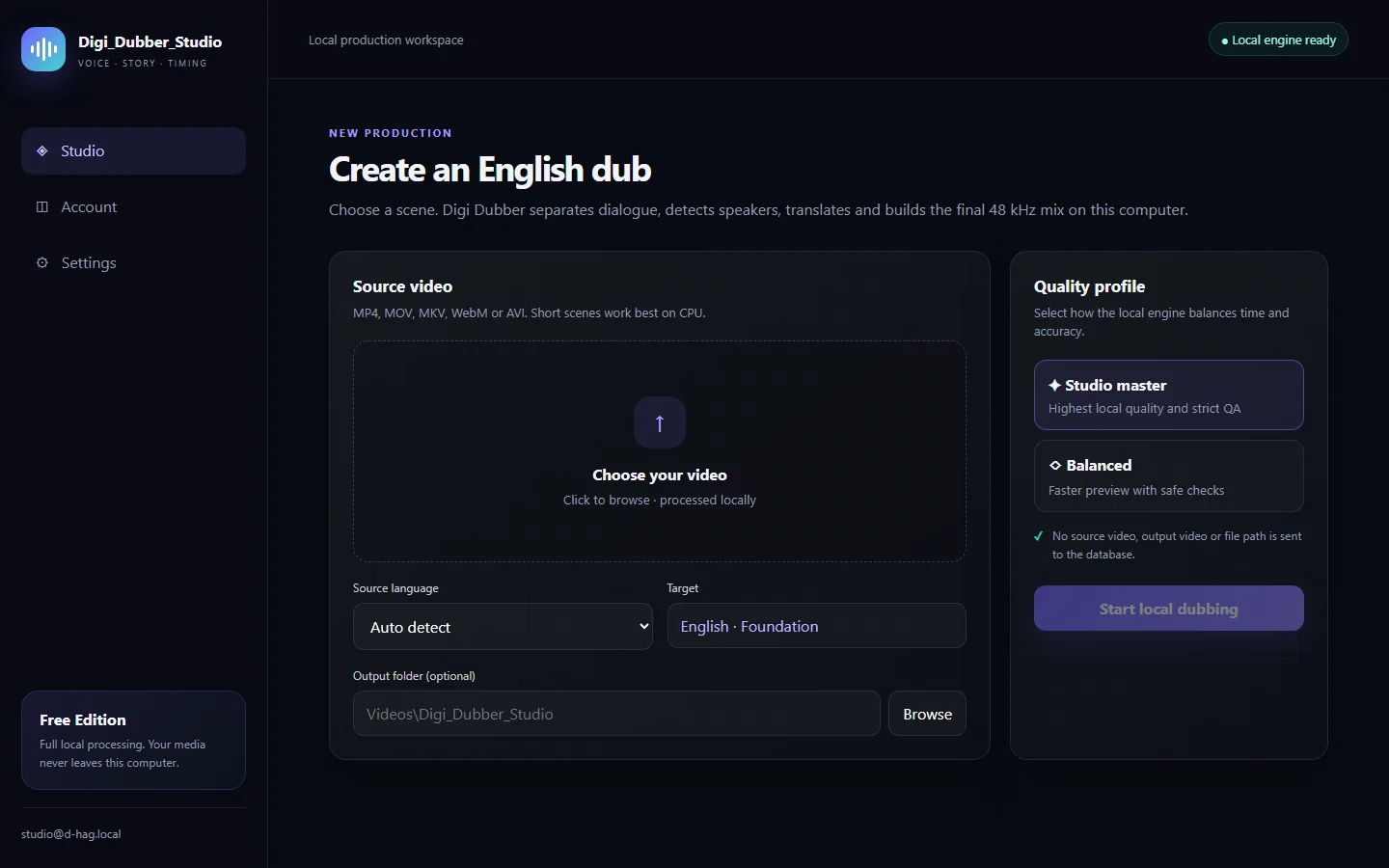Image resolution: width=1389 pixels, height=868 pixels.
Task: Click the green checkmark beside the privacy note
Action: click(x=1039, y=536)
